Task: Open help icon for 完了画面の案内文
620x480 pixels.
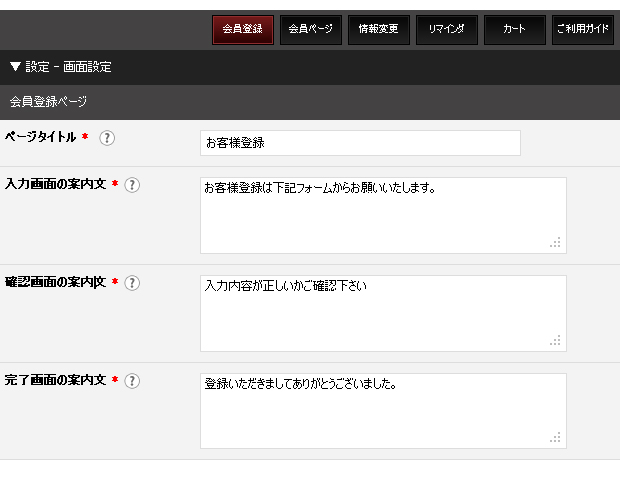Action: (x=132, y=381)
